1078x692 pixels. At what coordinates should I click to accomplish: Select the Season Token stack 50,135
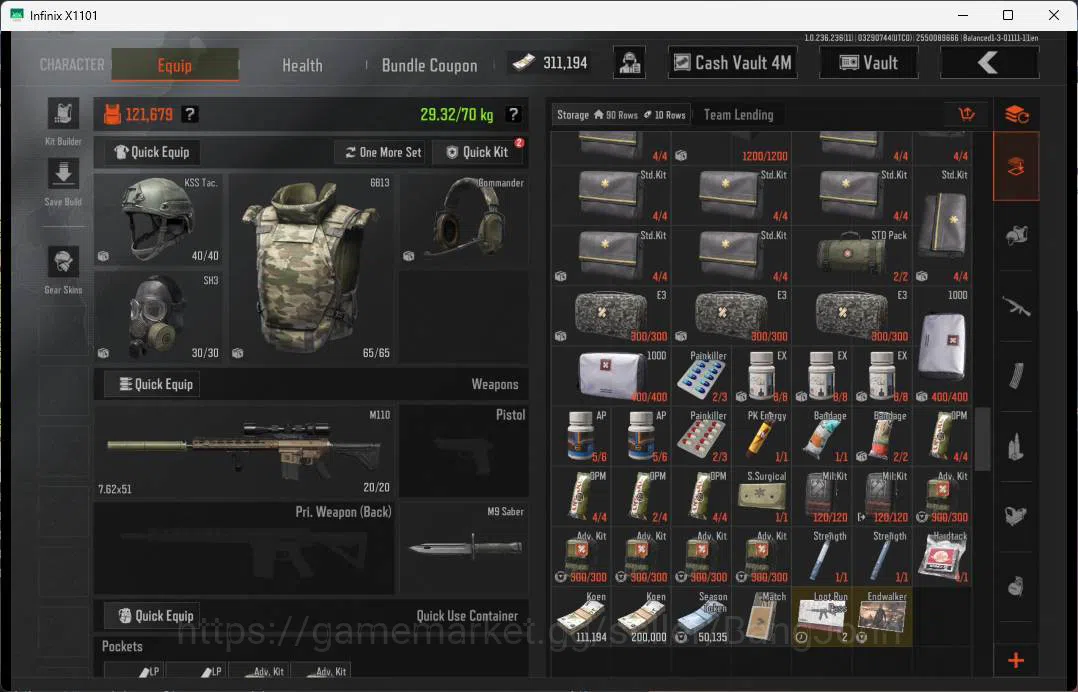[x=701, y=617]
